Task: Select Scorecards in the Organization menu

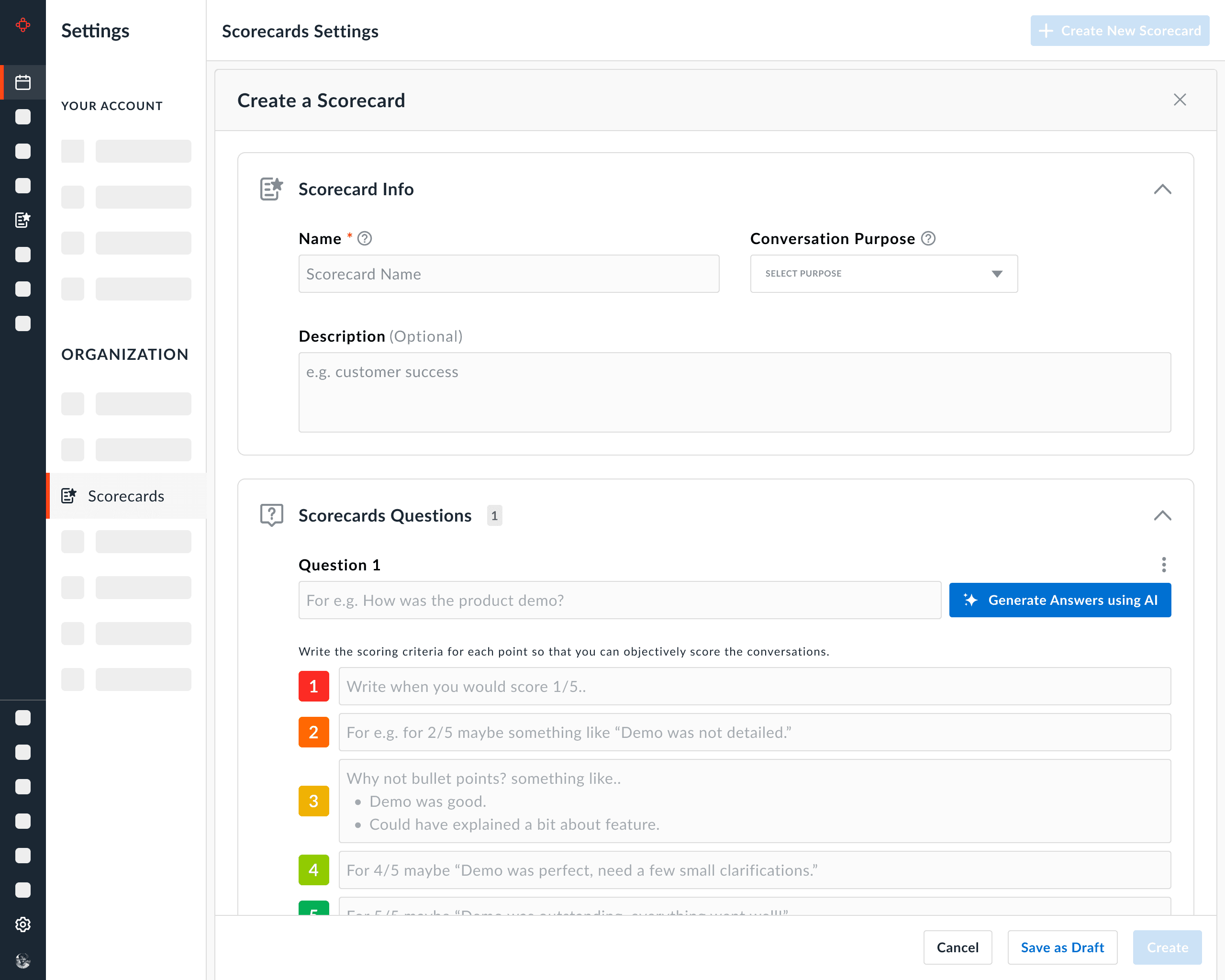Action: [125, 496]
